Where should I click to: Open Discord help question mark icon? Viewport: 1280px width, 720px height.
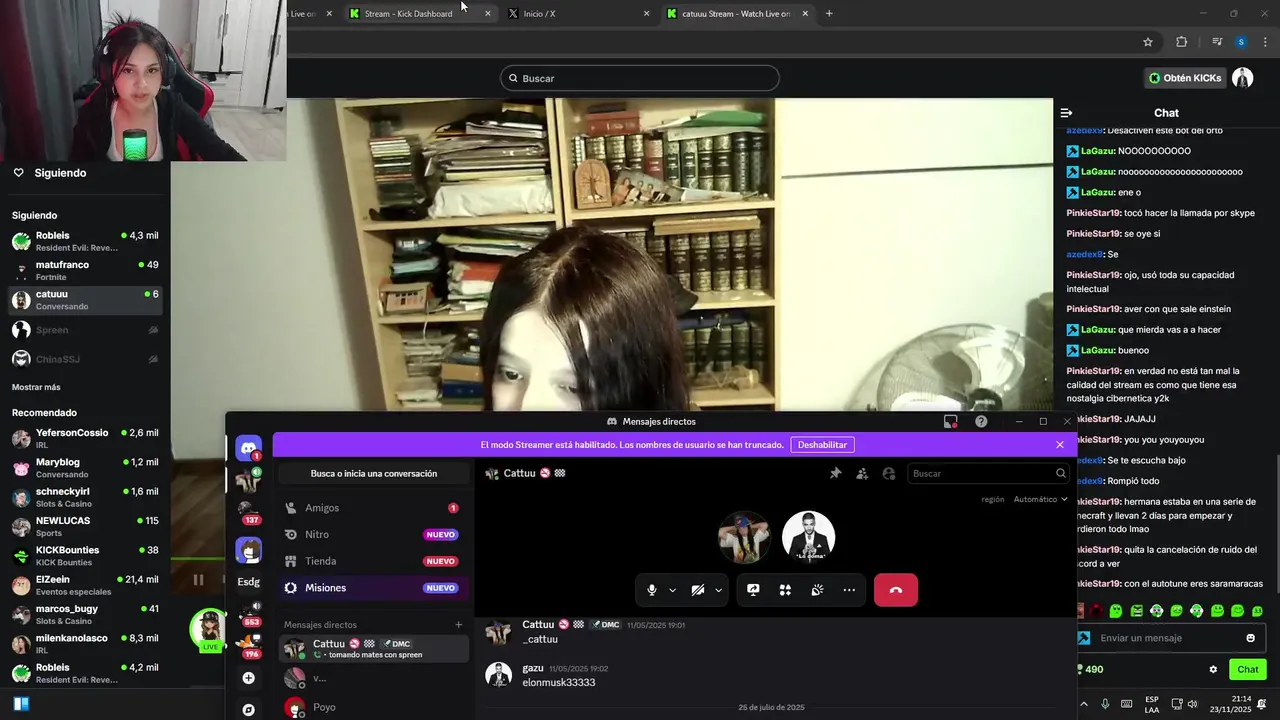point(981,421)
